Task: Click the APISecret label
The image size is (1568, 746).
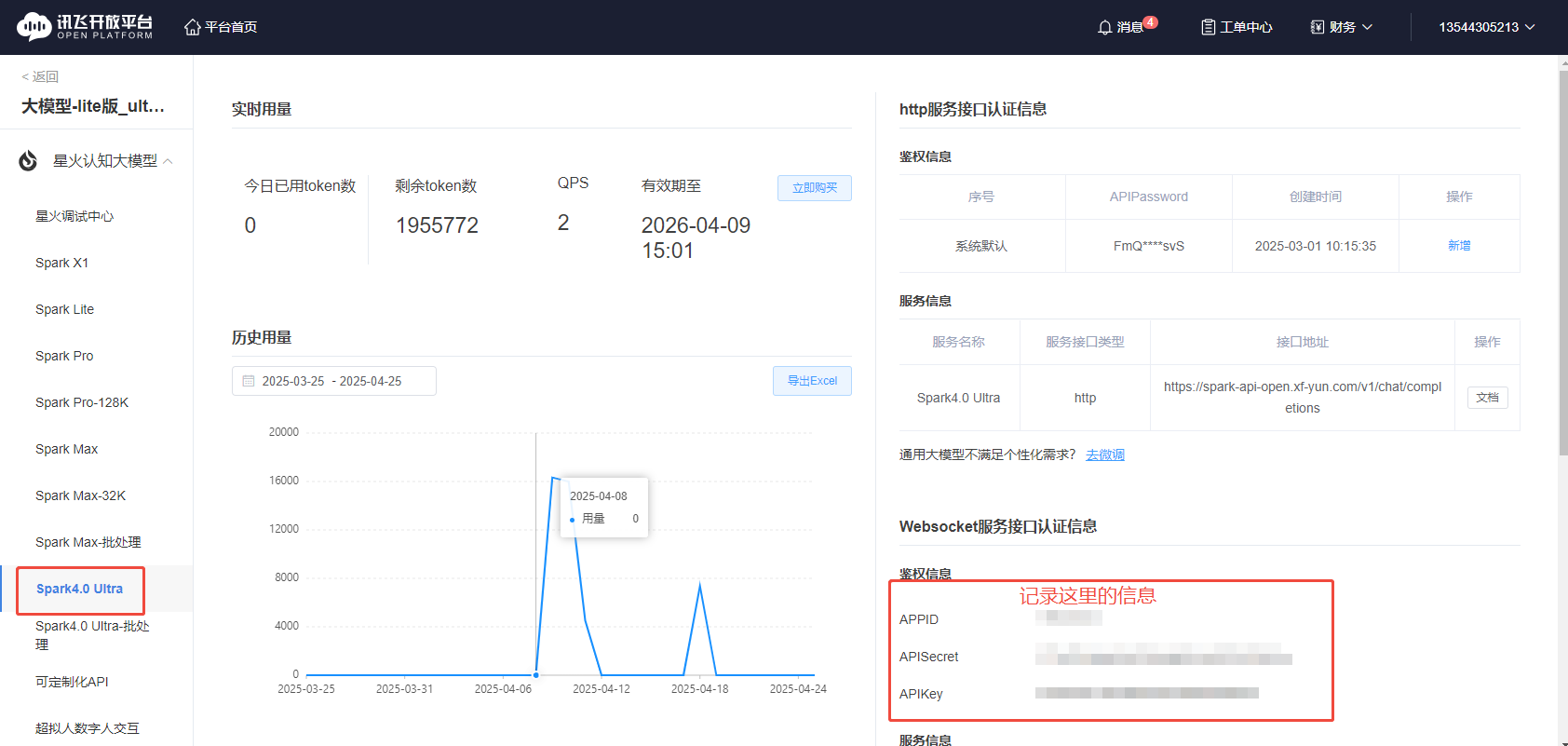Action: click(x=929, y=657)
